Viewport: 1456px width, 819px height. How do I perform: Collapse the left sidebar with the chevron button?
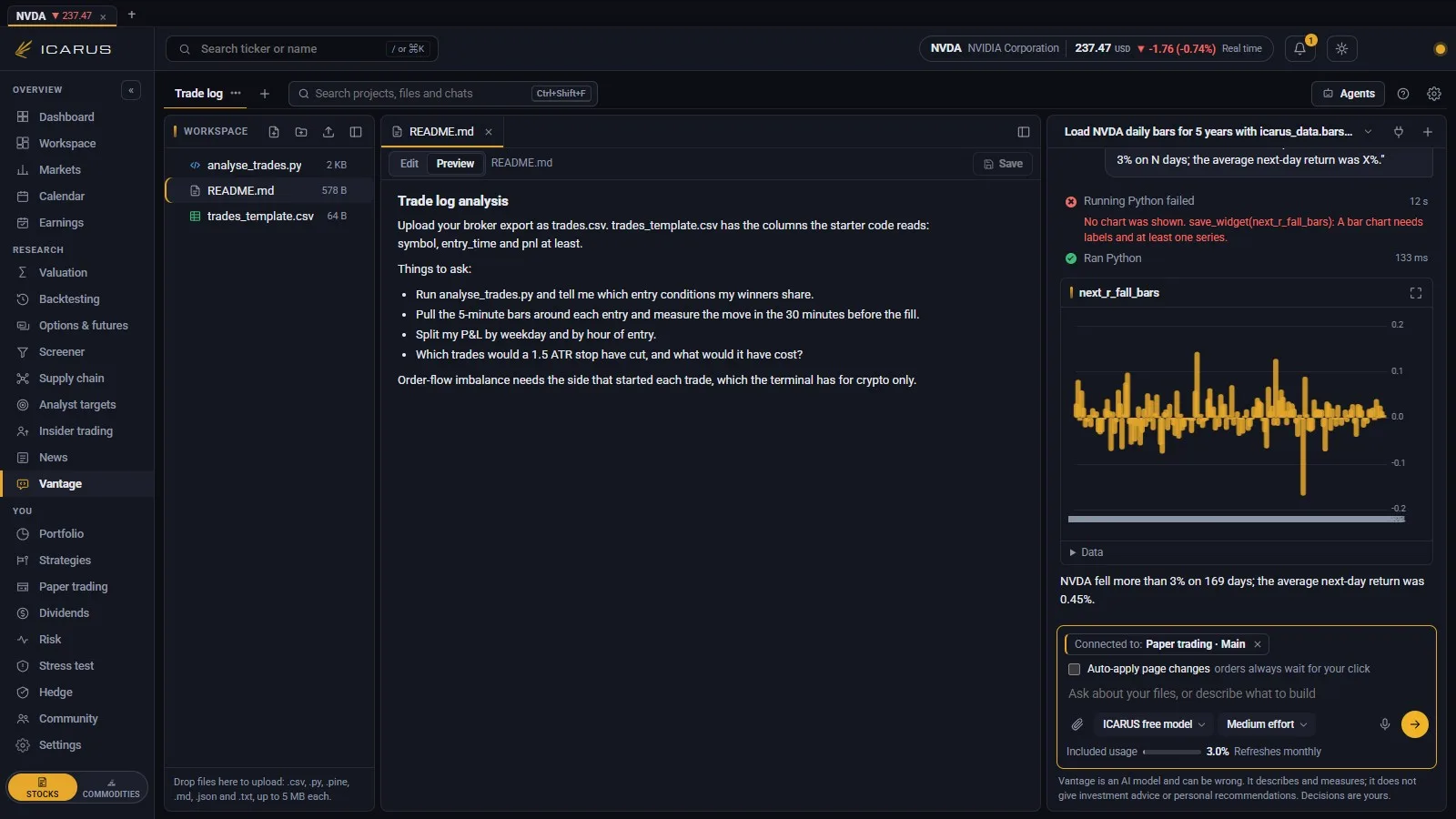(131, 90)
